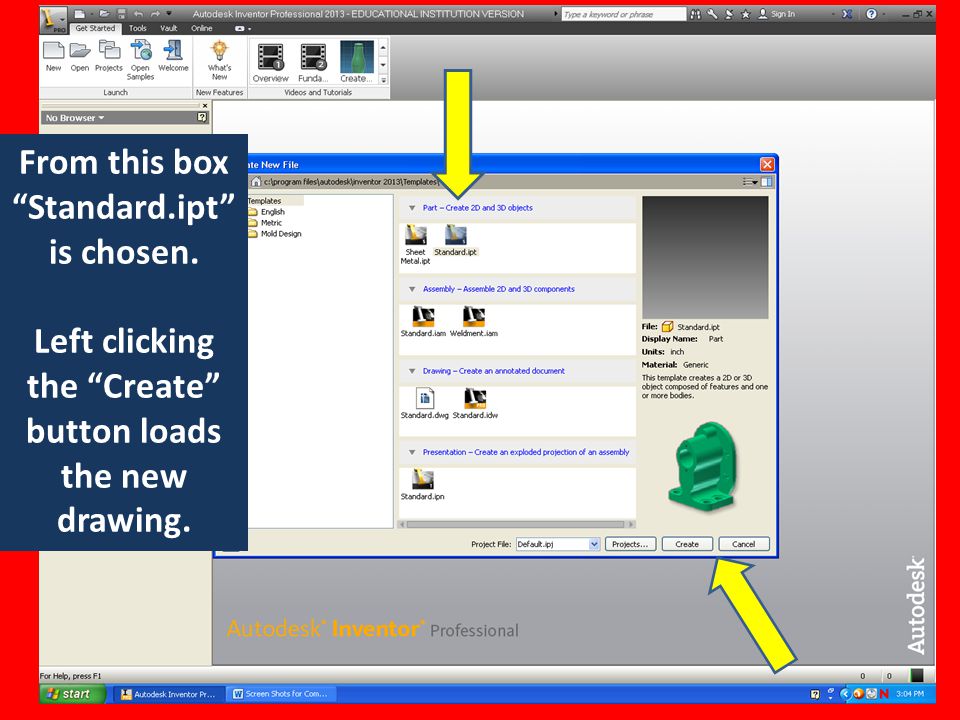Open the Inventor application menu (I PRO logo)
This screenshot has height=720, width=960.
coord(54,20)
